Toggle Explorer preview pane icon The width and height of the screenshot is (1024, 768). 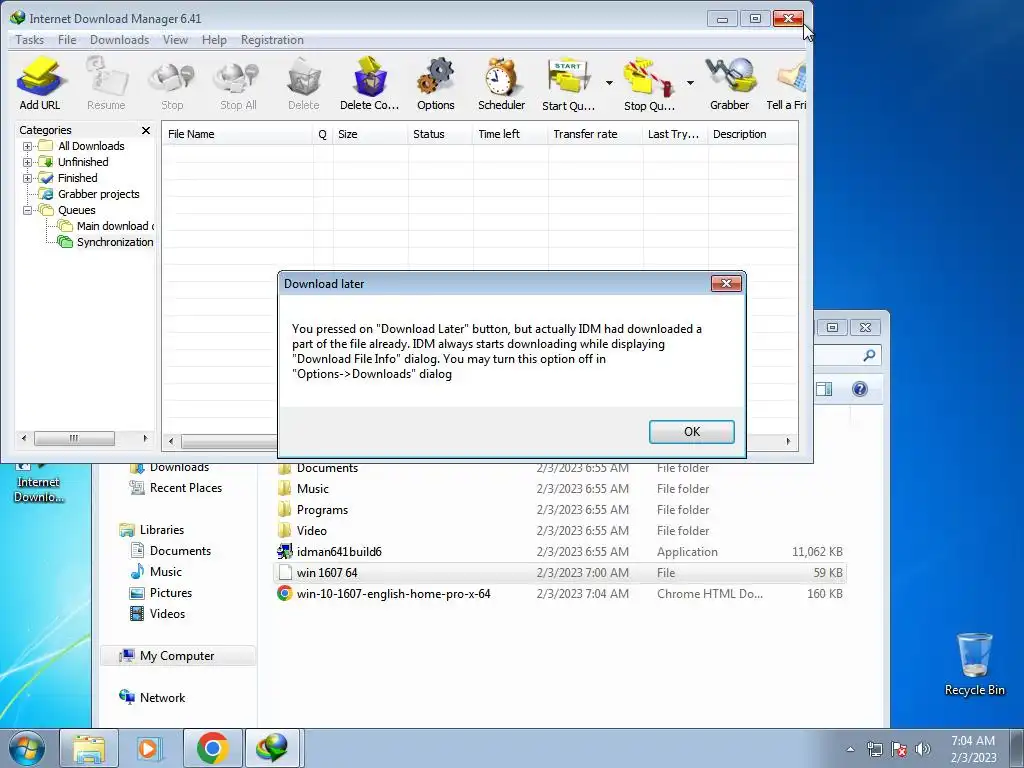824,389
